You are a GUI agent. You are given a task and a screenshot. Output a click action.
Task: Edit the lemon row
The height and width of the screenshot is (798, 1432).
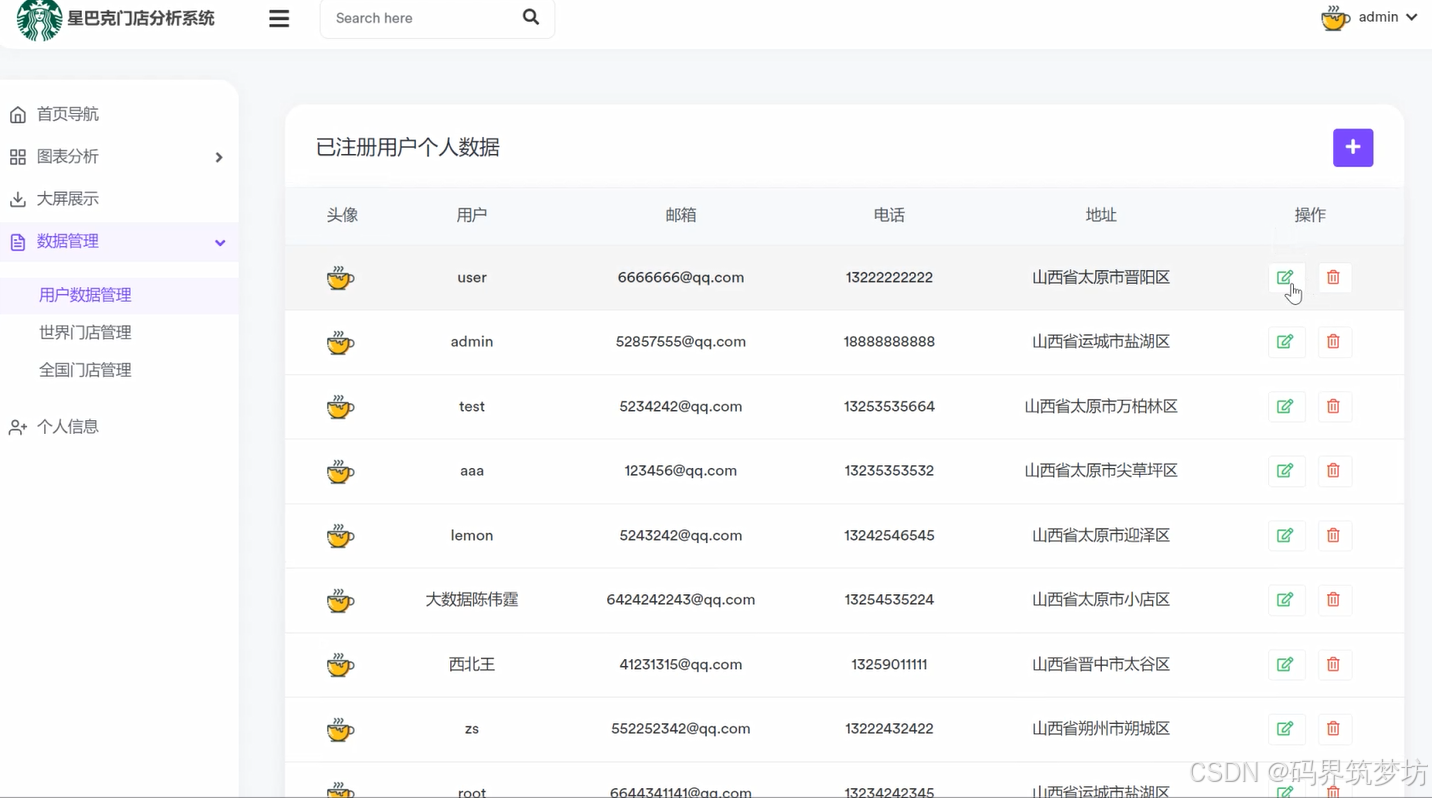tap(1285, 535)
